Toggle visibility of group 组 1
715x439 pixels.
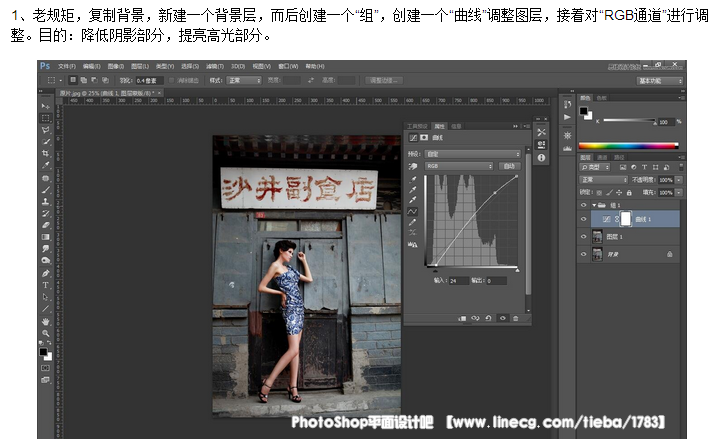coord(583,205)
